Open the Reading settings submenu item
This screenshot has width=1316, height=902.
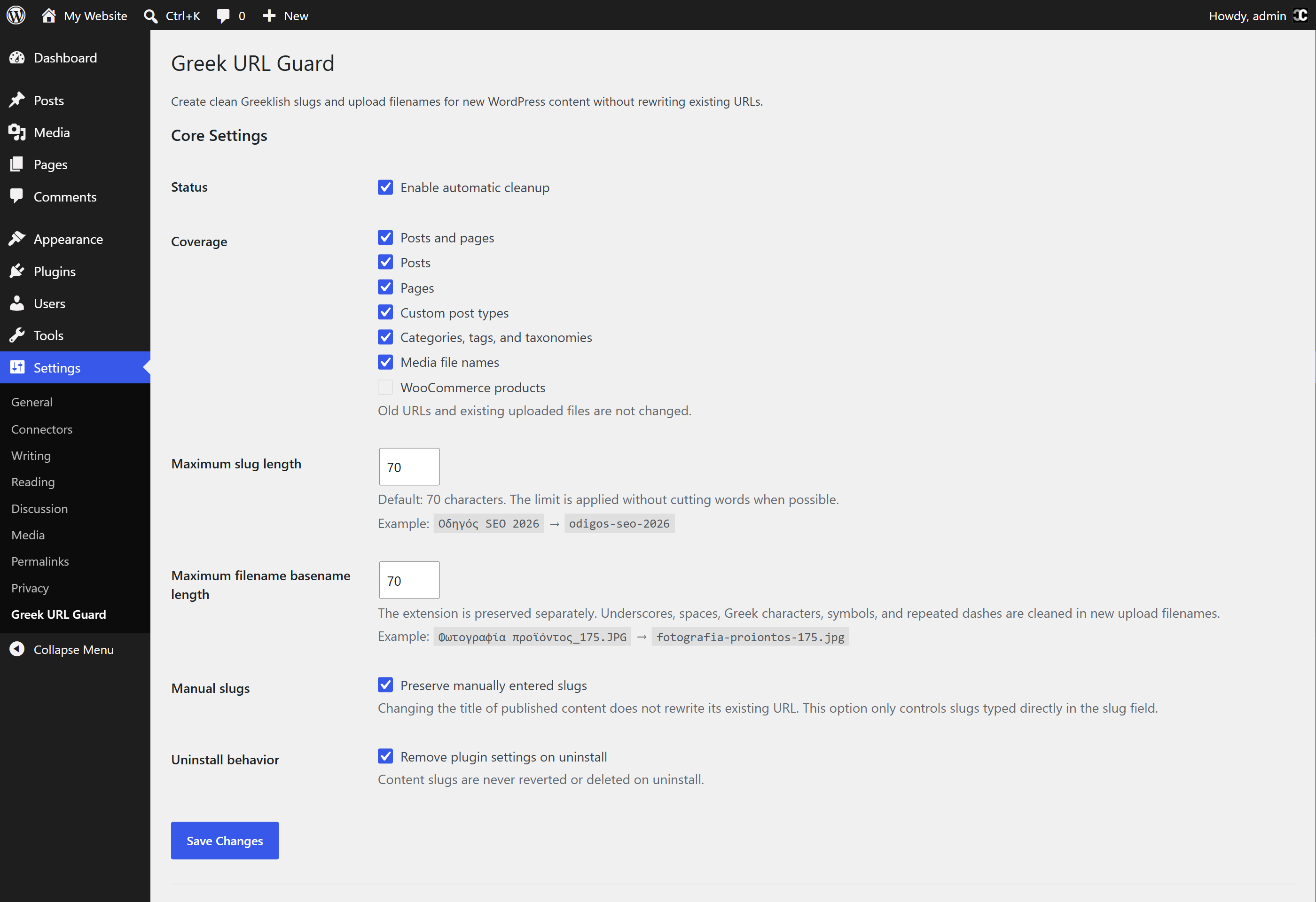pos(33,482)
